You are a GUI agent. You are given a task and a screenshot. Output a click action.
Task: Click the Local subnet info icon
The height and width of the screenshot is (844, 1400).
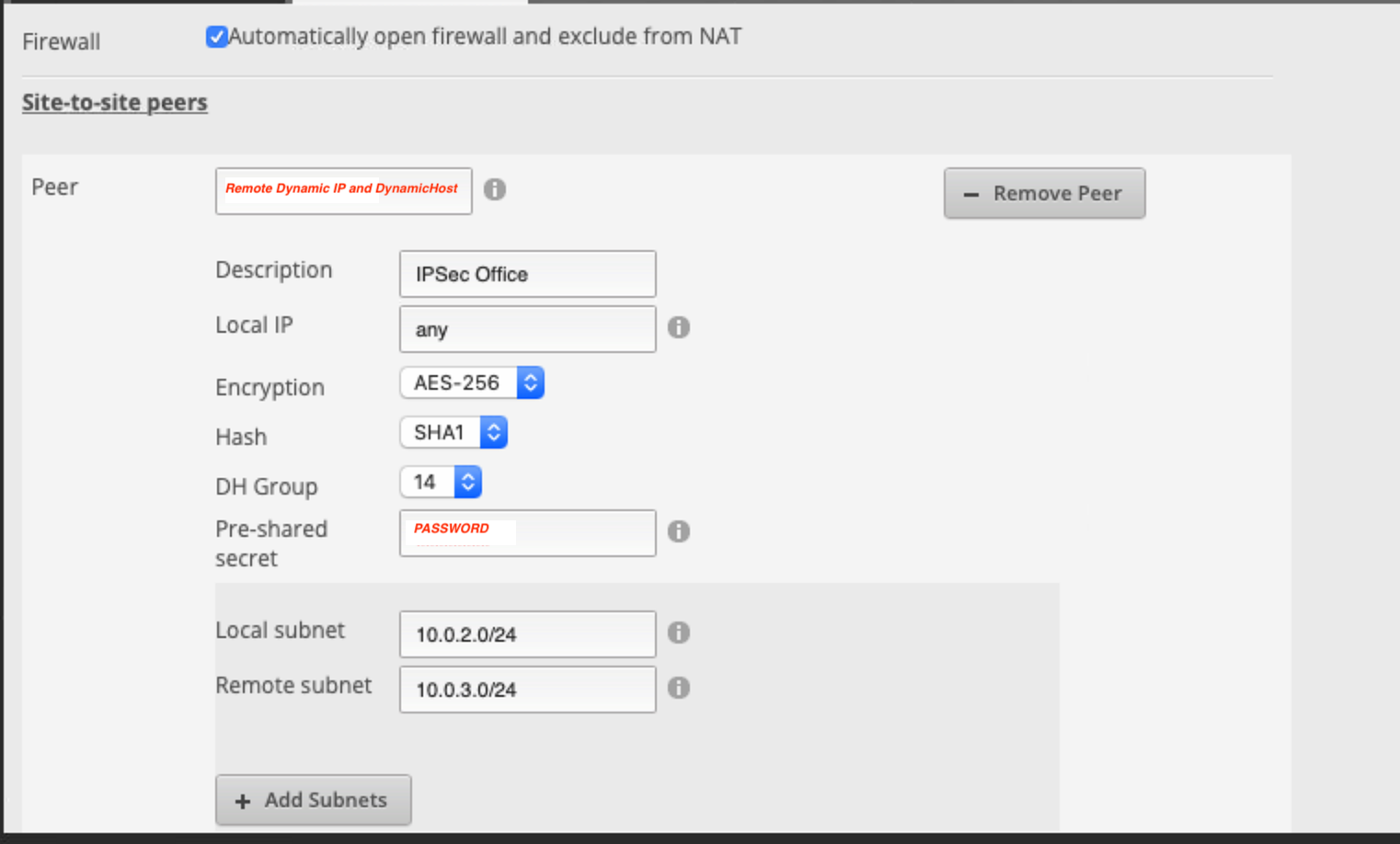[x=679, y=633]
